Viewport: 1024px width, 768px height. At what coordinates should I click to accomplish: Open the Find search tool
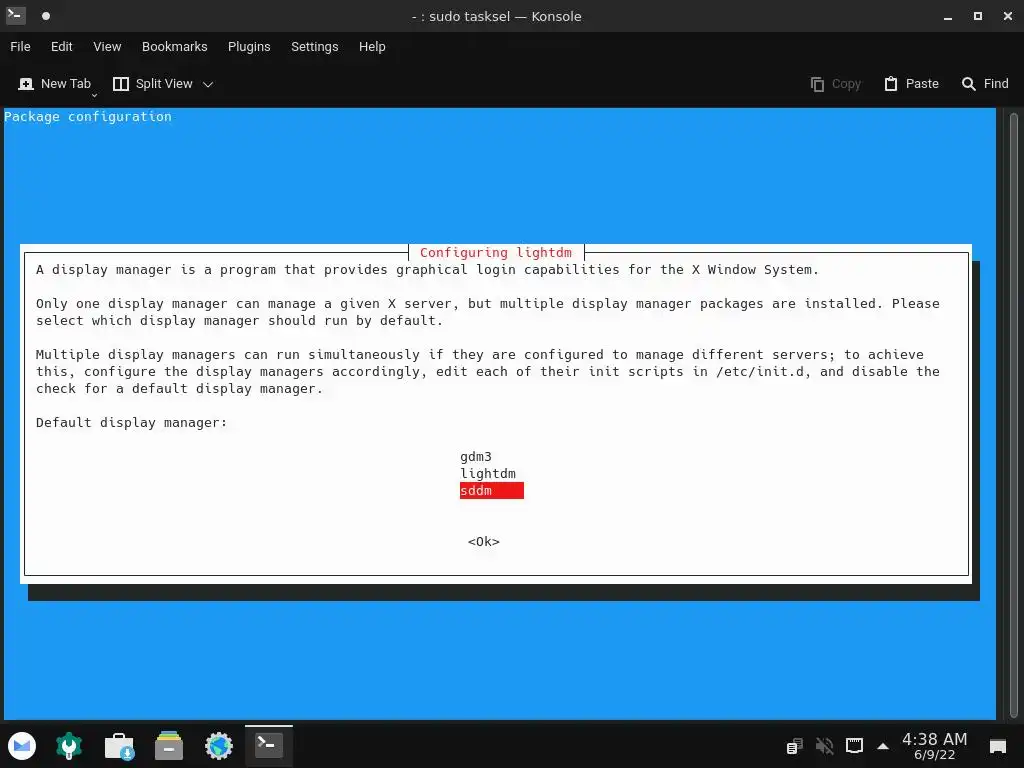coord(985,84)
